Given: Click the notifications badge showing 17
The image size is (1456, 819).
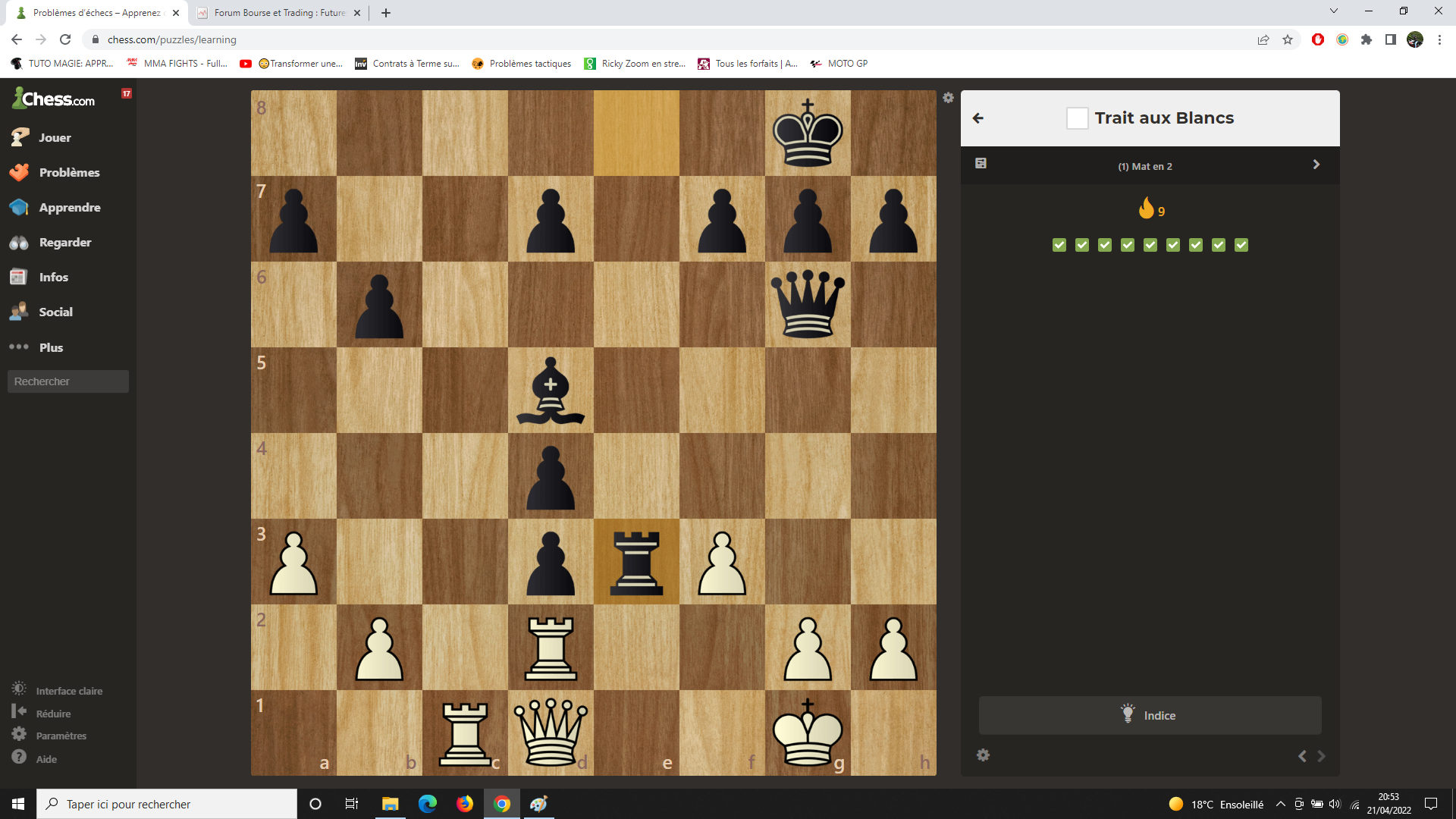Looking at the screenshot, I should click(x=127, y=93).
